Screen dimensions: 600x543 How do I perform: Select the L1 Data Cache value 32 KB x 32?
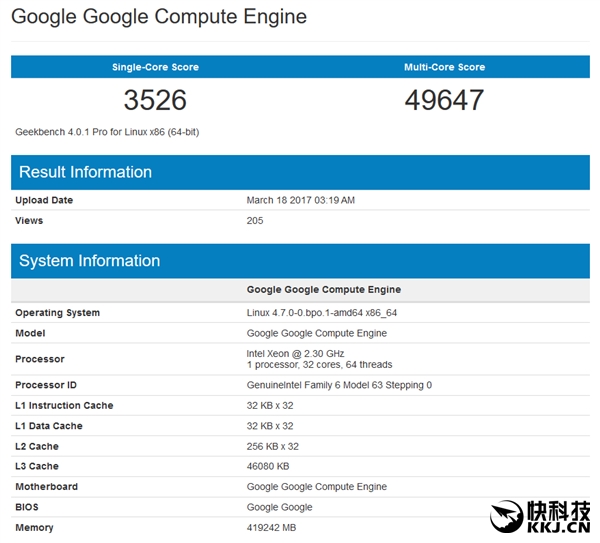(x=270, y=426)
